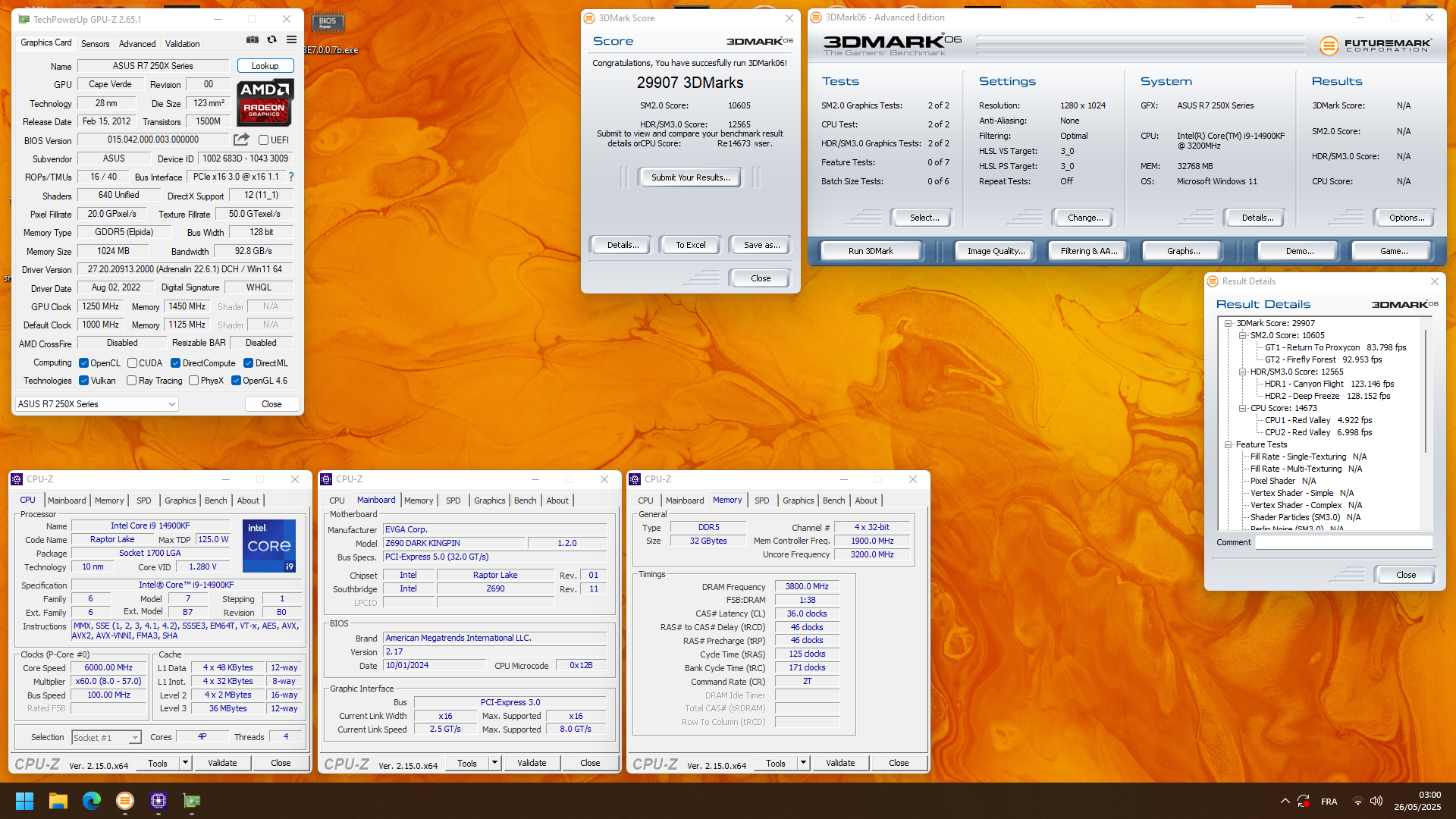Click the GPU-Z refresh icon
This screenshot has height=819, width=1456.
pyautogui.click(x=271, y=40)
